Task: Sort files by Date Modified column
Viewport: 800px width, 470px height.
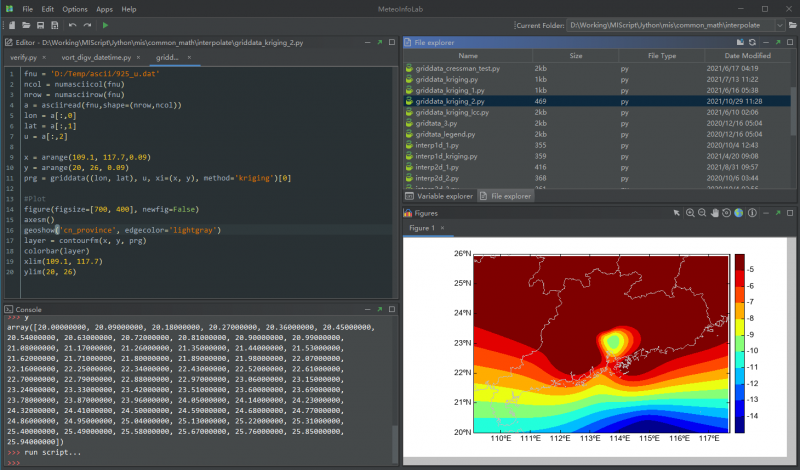Action: pos(749,56)
